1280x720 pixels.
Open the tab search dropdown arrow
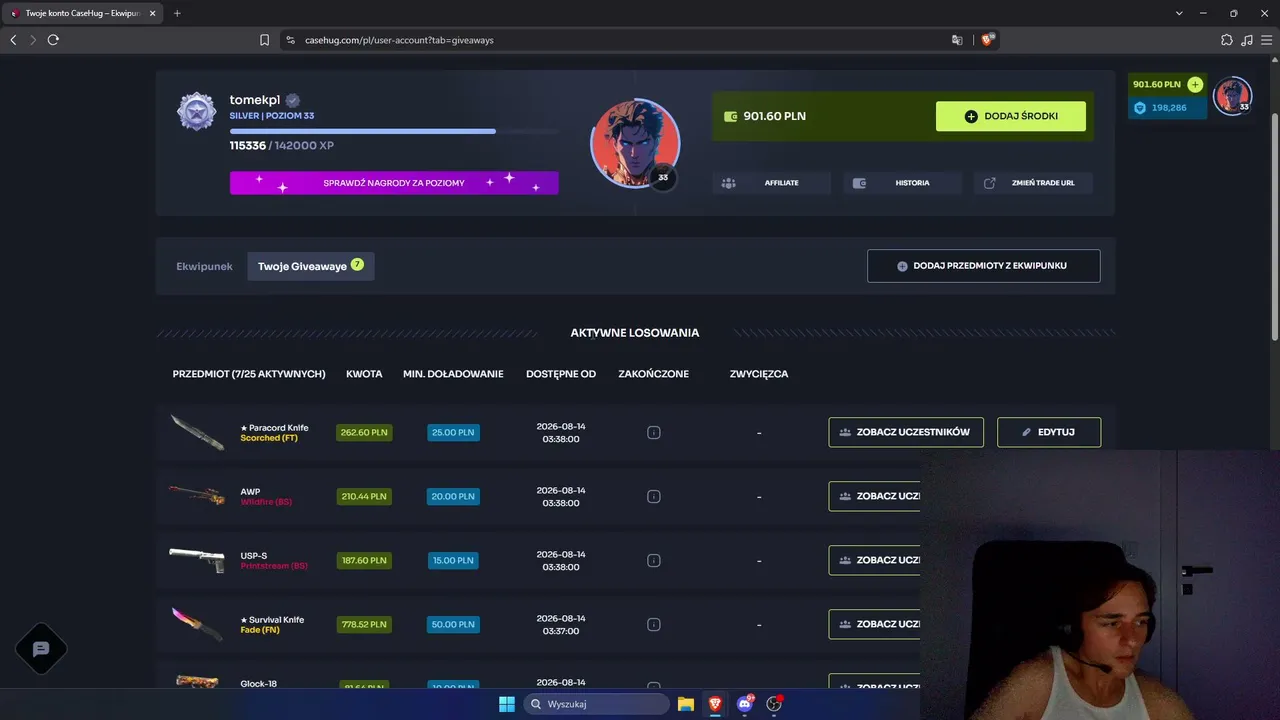click(x=1180, y=13)
